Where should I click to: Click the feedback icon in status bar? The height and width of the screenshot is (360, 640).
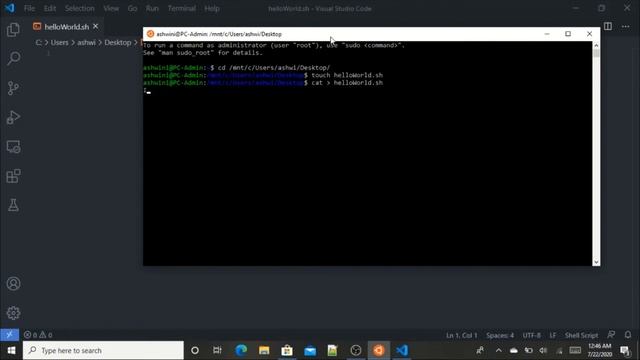tap(611, 335)
